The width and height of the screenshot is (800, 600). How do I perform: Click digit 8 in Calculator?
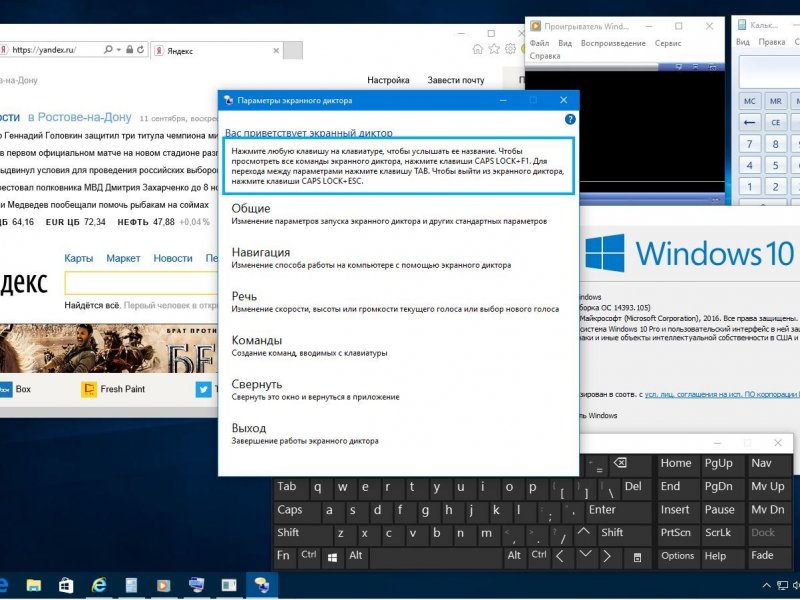pos(776,144)
